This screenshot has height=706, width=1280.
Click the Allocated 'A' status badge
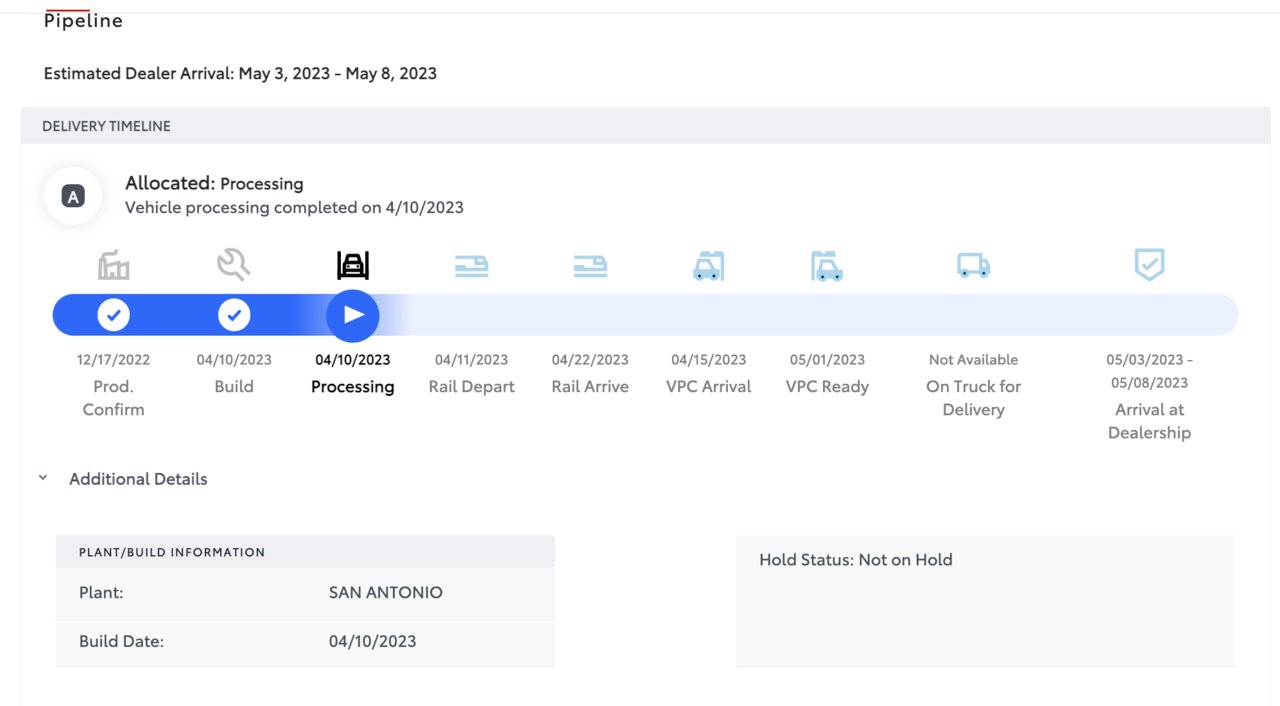(73, 196)
